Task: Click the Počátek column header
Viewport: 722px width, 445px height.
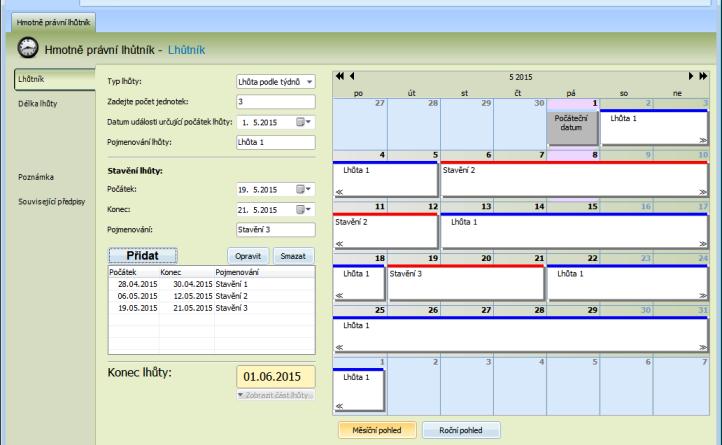Action: (134, 272)
